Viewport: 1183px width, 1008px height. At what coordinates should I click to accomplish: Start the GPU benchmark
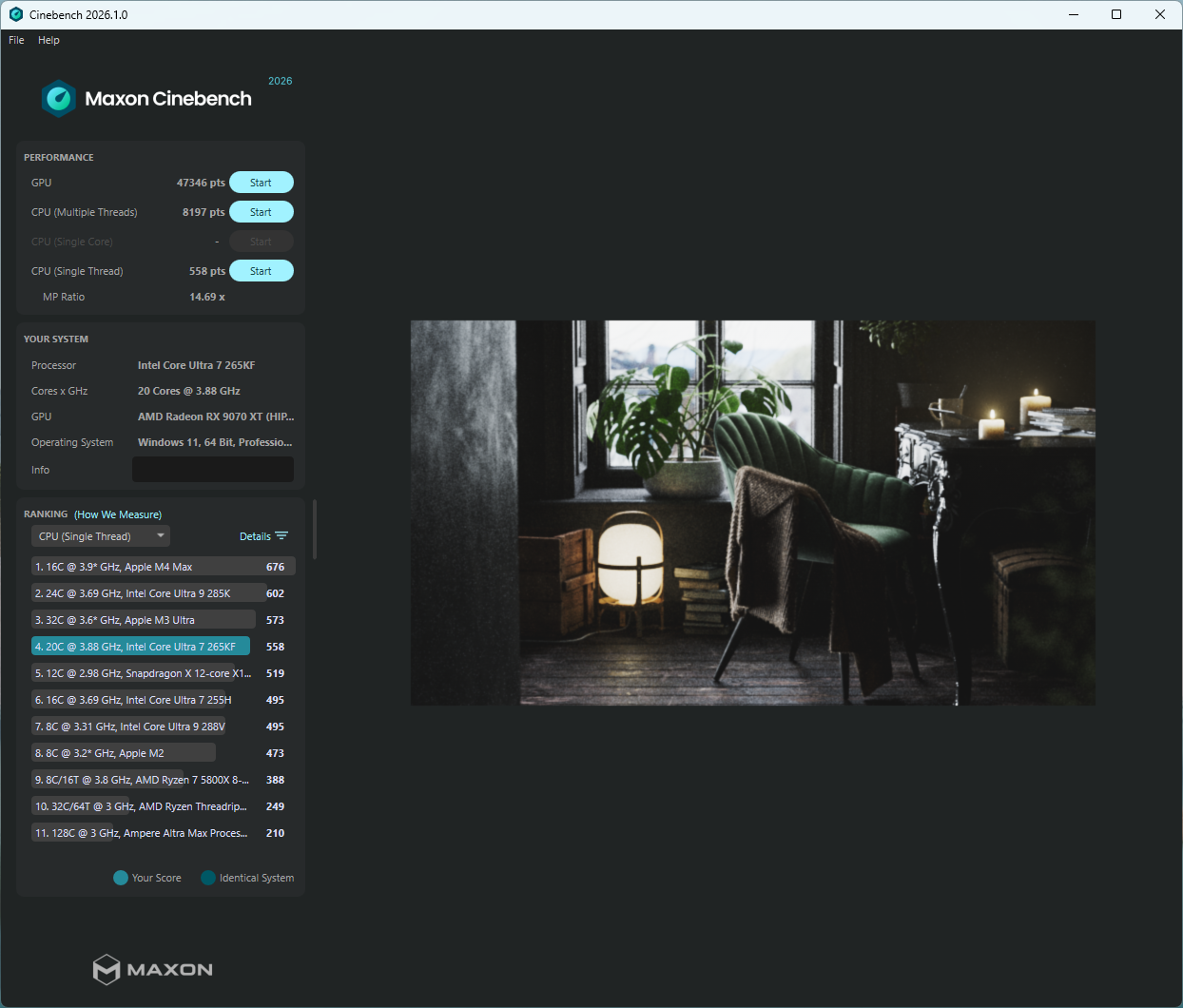coord(262,183)
